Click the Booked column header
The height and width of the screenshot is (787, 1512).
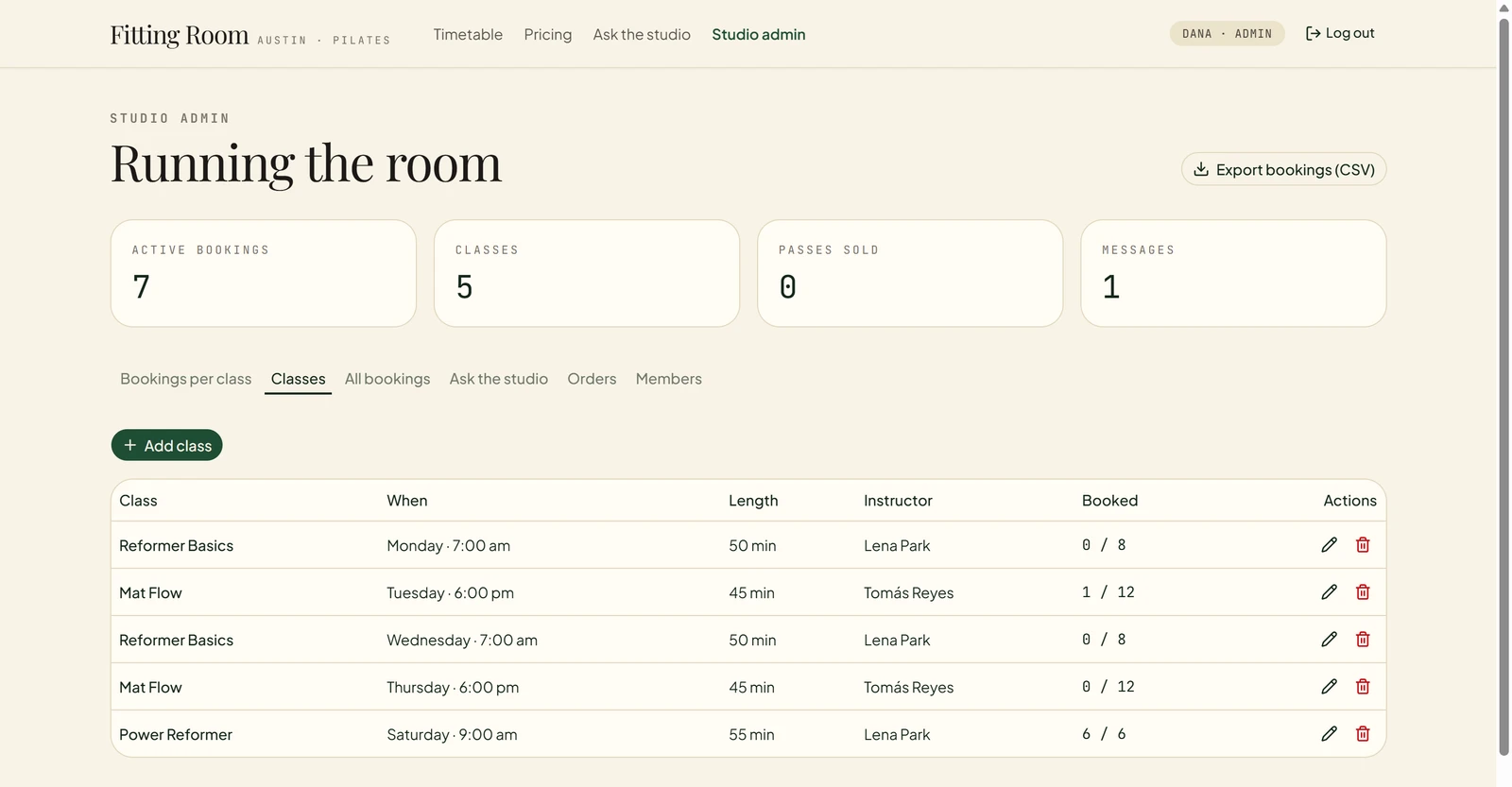(x=1109, y=501)
